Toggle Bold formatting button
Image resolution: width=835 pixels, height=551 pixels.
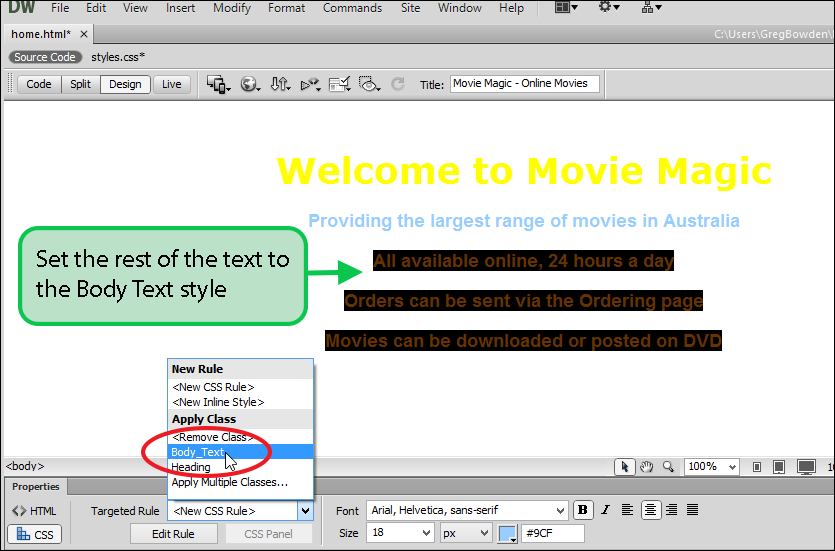[x=583, y=510]
